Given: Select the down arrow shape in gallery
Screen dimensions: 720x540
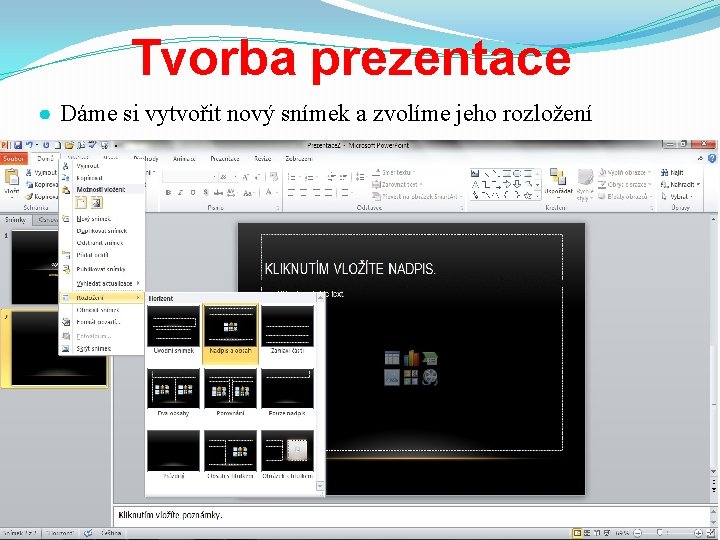Looking at the screenshot, I should [x=517, y=184].
